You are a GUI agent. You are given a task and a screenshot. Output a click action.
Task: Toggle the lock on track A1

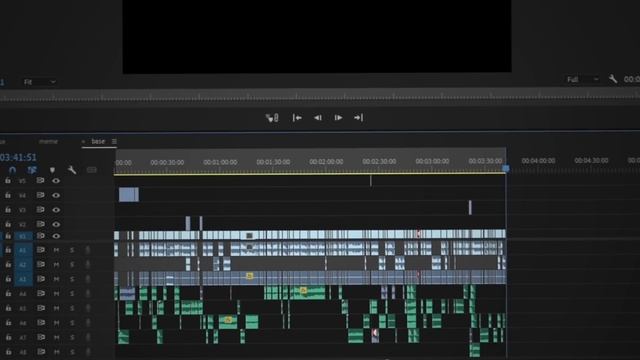click(x=8, y=250)
